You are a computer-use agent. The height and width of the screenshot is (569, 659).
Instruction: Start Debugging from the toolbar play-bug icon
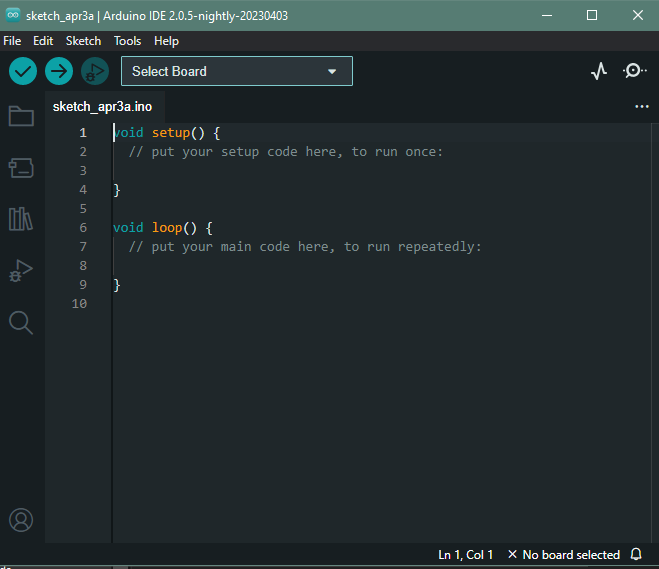coord(95,71)
